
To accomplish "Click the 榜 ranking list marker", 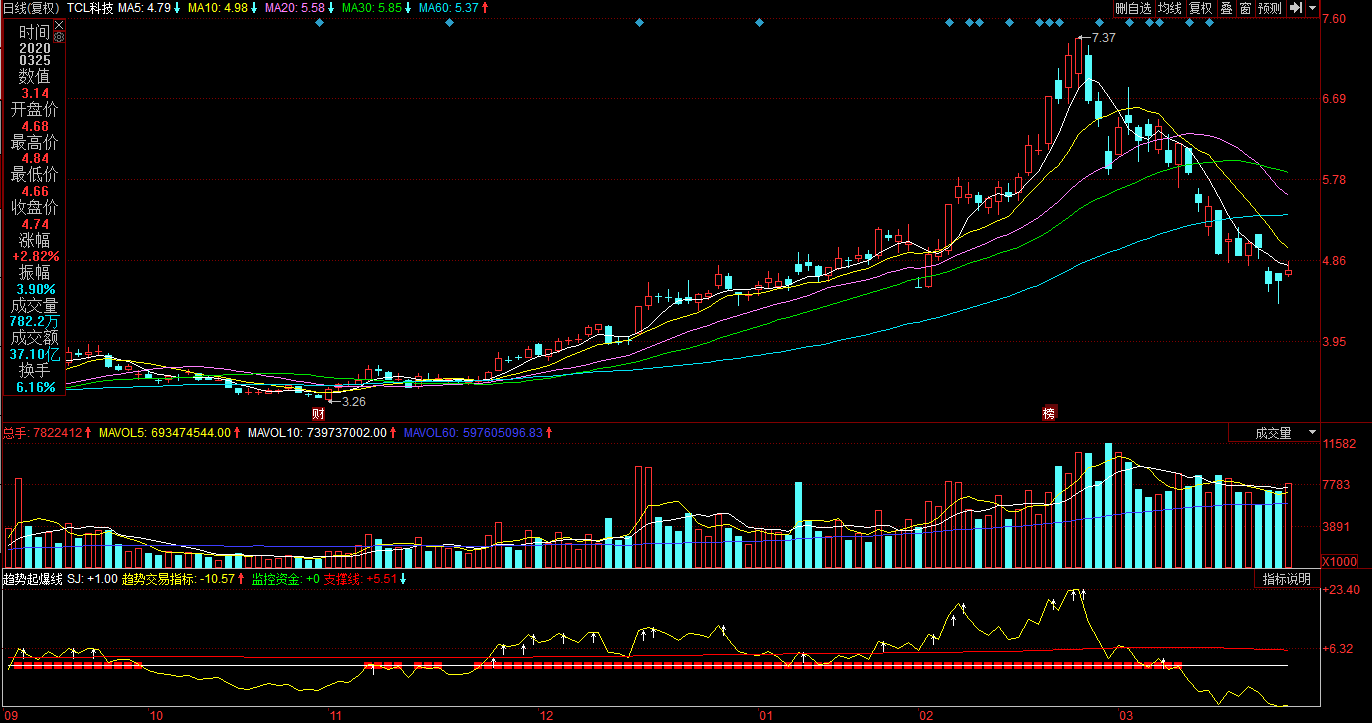I will tap(1049, 413).
